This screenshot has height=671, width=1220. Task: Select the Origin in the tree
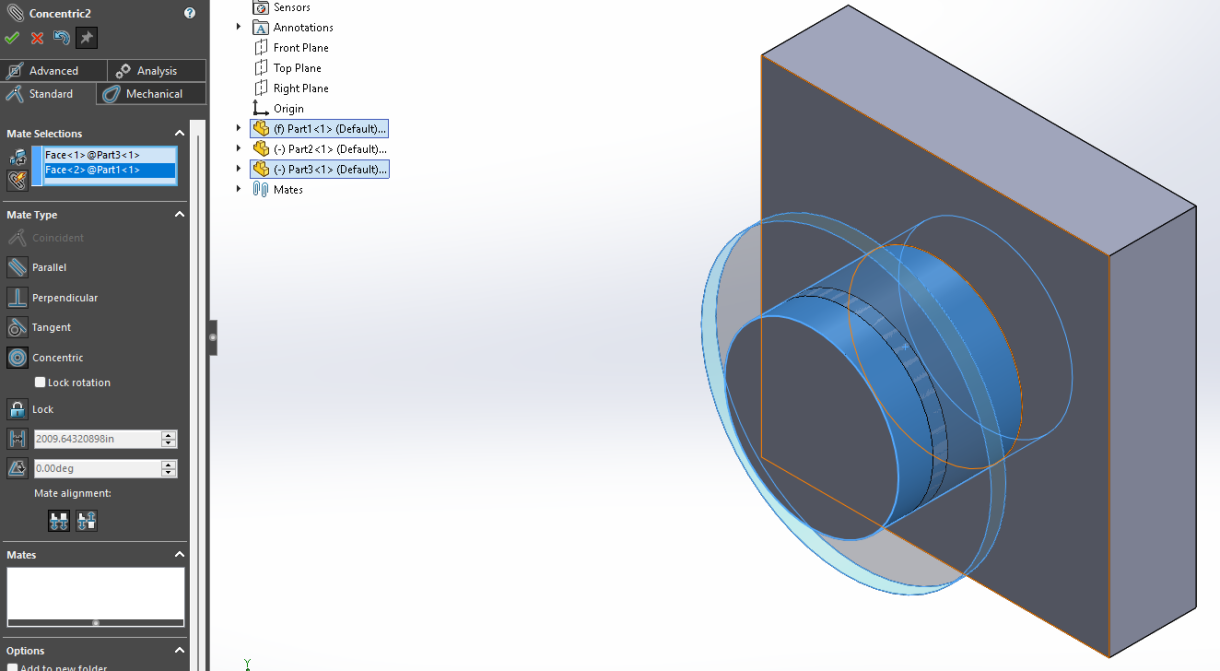click(x=278, y=108)
